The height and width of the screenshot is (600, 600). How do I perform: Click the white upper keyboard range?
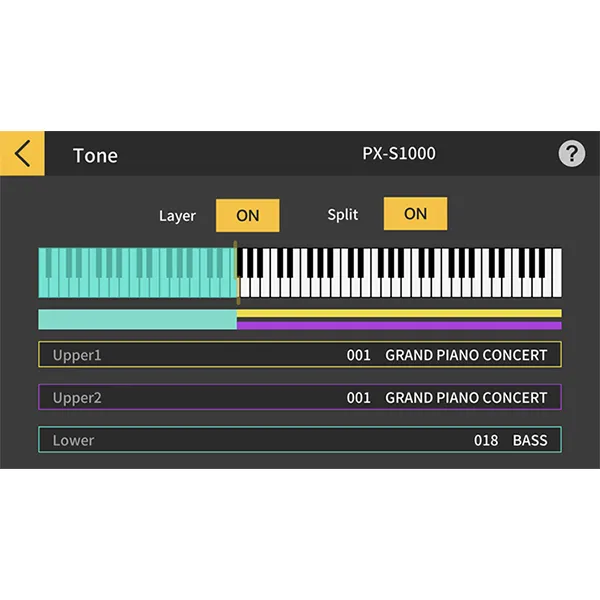[x=400, y=273]
